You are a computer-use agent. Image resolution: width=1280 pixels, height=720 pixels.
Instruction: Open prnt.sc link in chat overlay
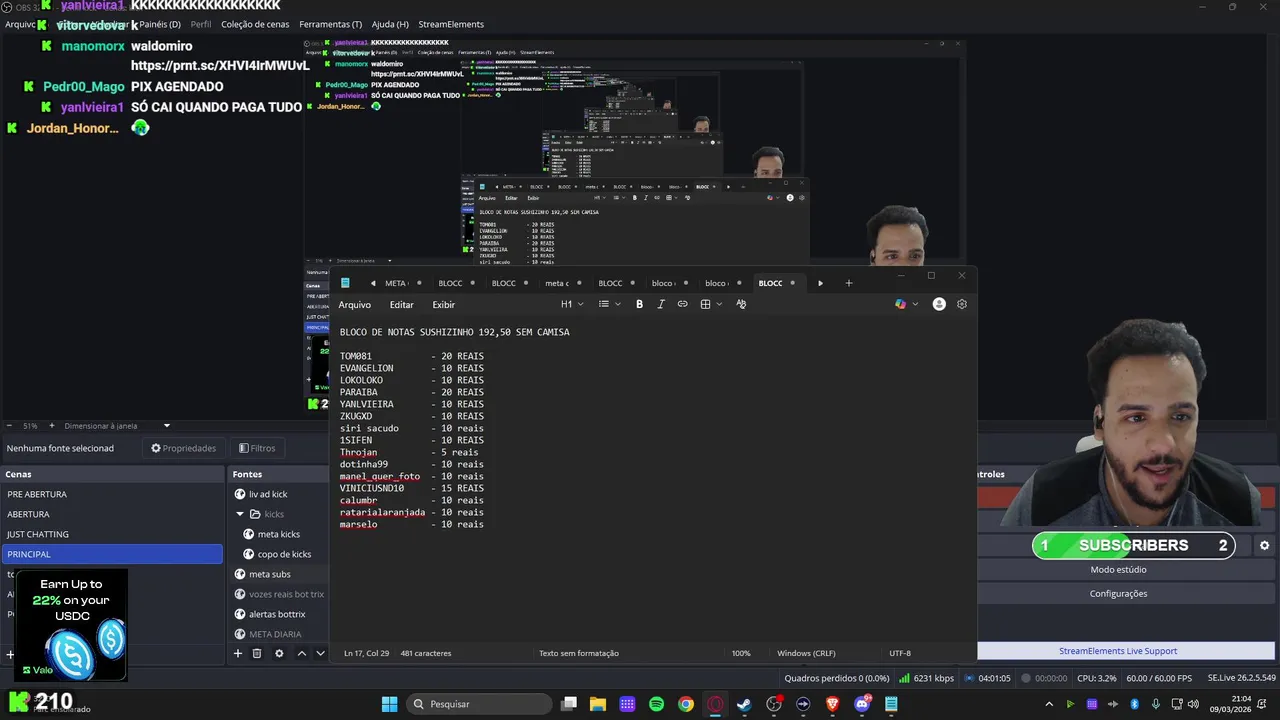pos(220,66)
